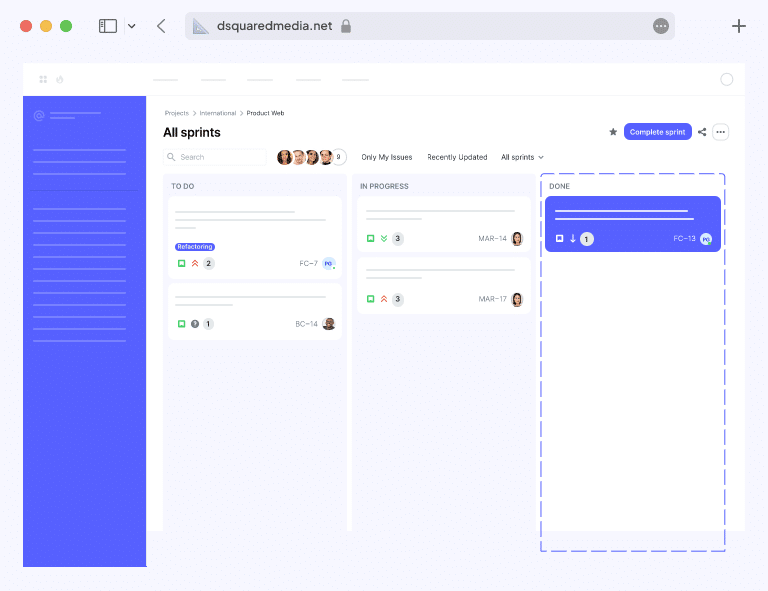
Task: Click the dsquaredmedia.net address bar
Action: point(430,26)
